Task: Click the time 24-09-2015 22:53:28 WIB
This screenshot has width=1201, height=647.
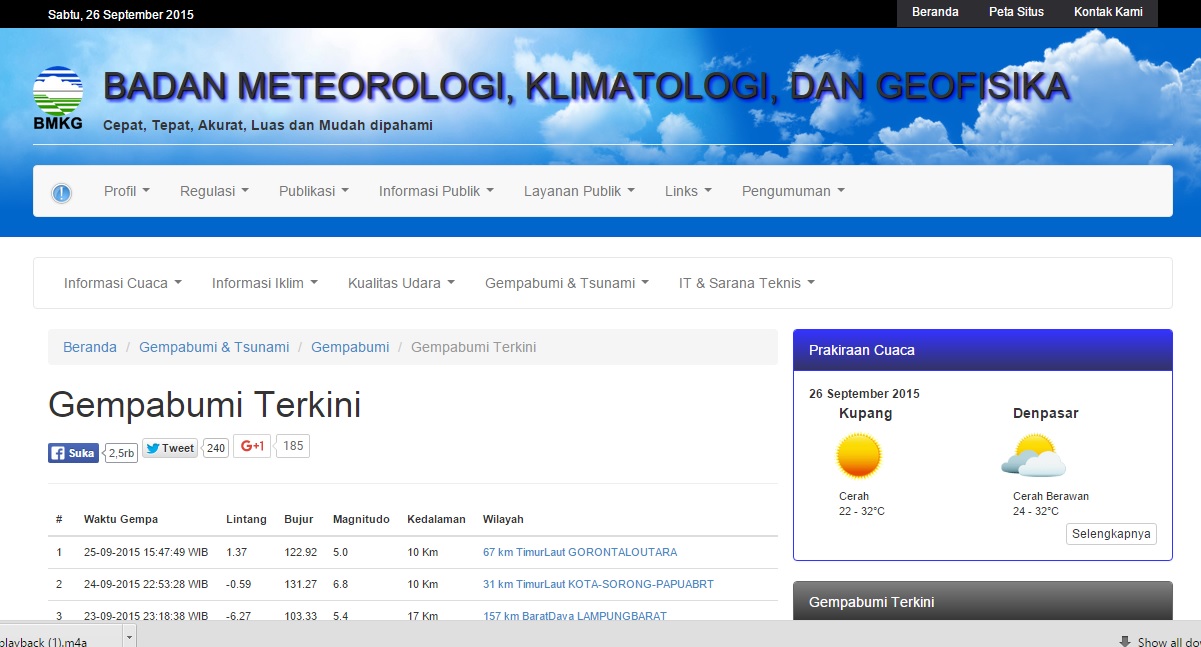Action: pos(146,584)
